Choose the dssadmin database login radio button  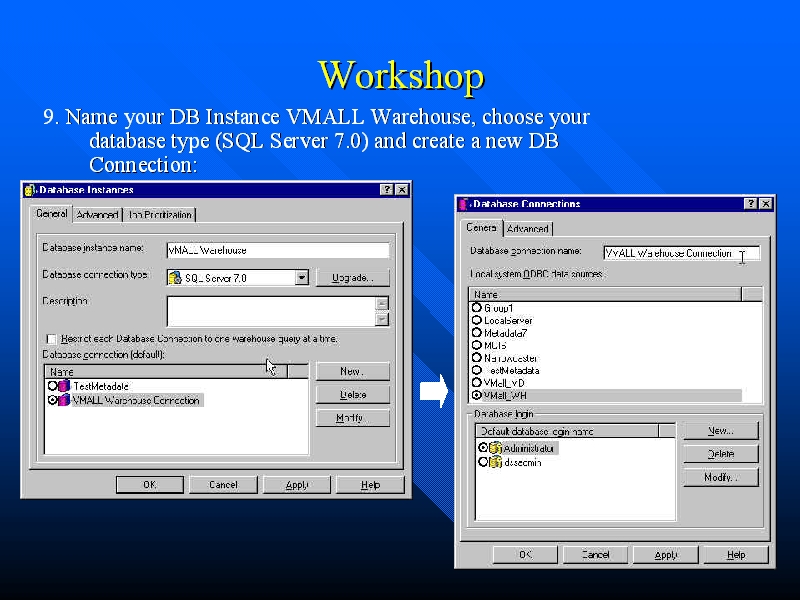point(483,462)
